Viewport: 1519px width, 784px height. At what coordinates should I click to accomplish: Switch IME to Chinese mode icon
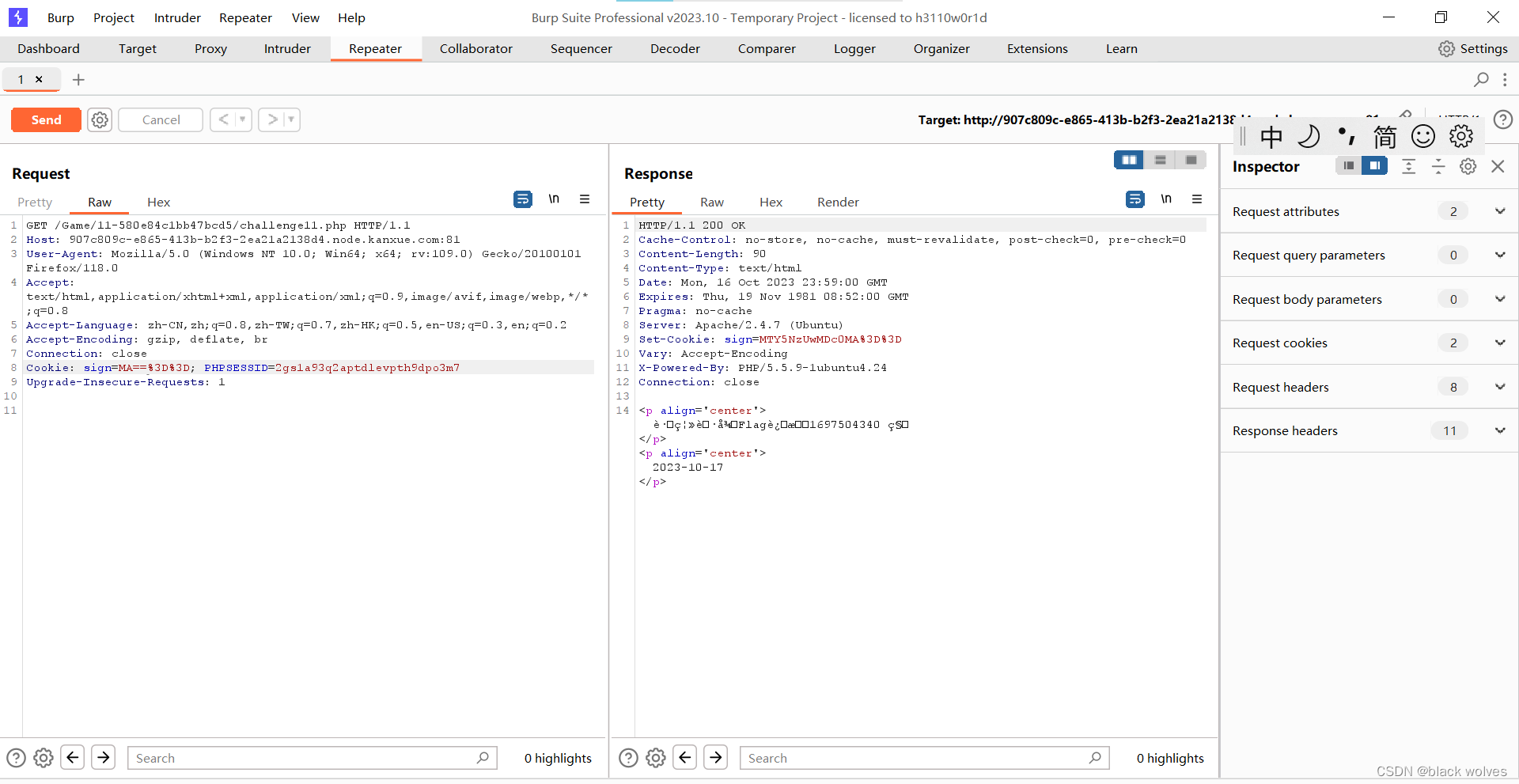(1271, 137)
